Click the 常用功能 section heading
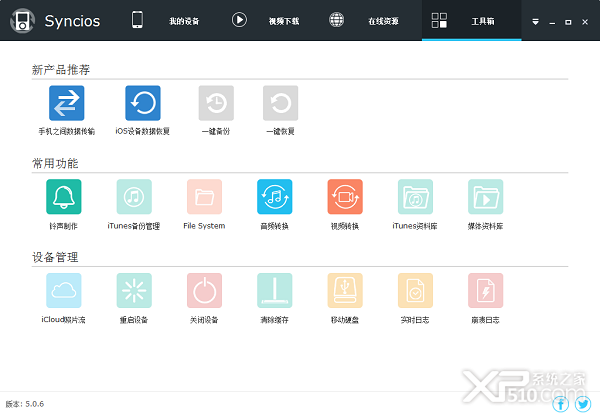 click(x=55, y=163)
